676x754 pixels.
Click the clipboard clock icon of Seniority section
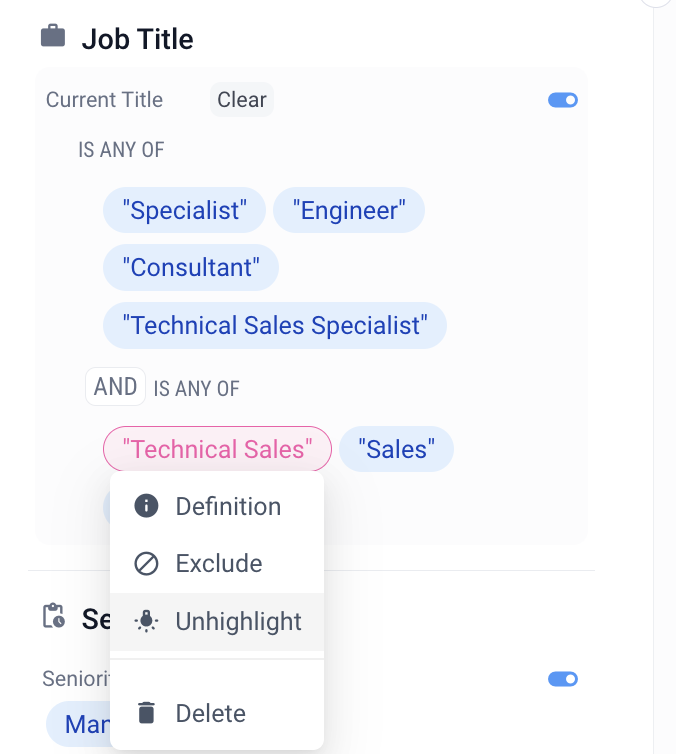click(x=53, y=616)
